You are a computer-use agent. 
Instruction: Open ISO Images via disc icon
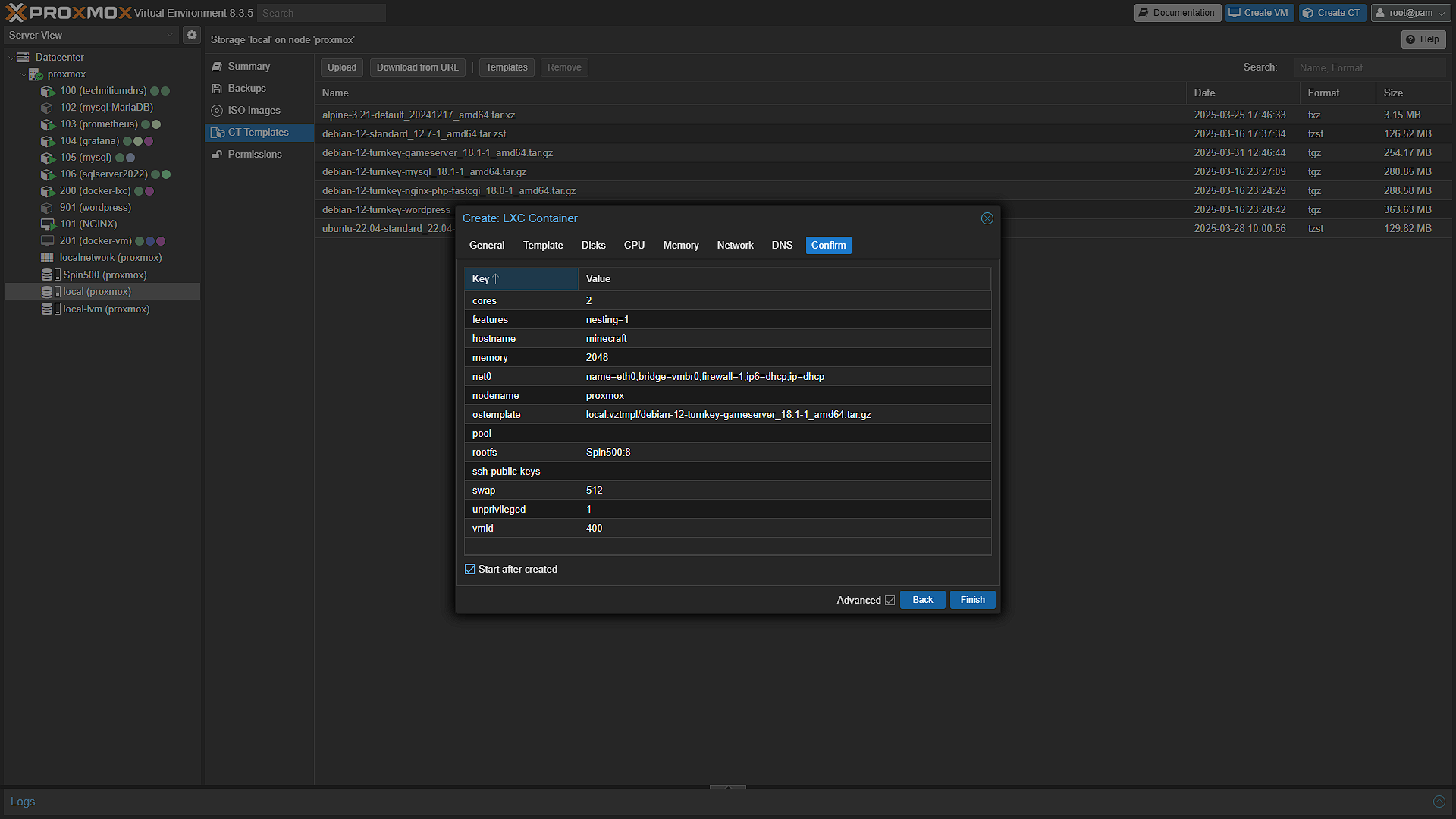(x=217, y=111)
